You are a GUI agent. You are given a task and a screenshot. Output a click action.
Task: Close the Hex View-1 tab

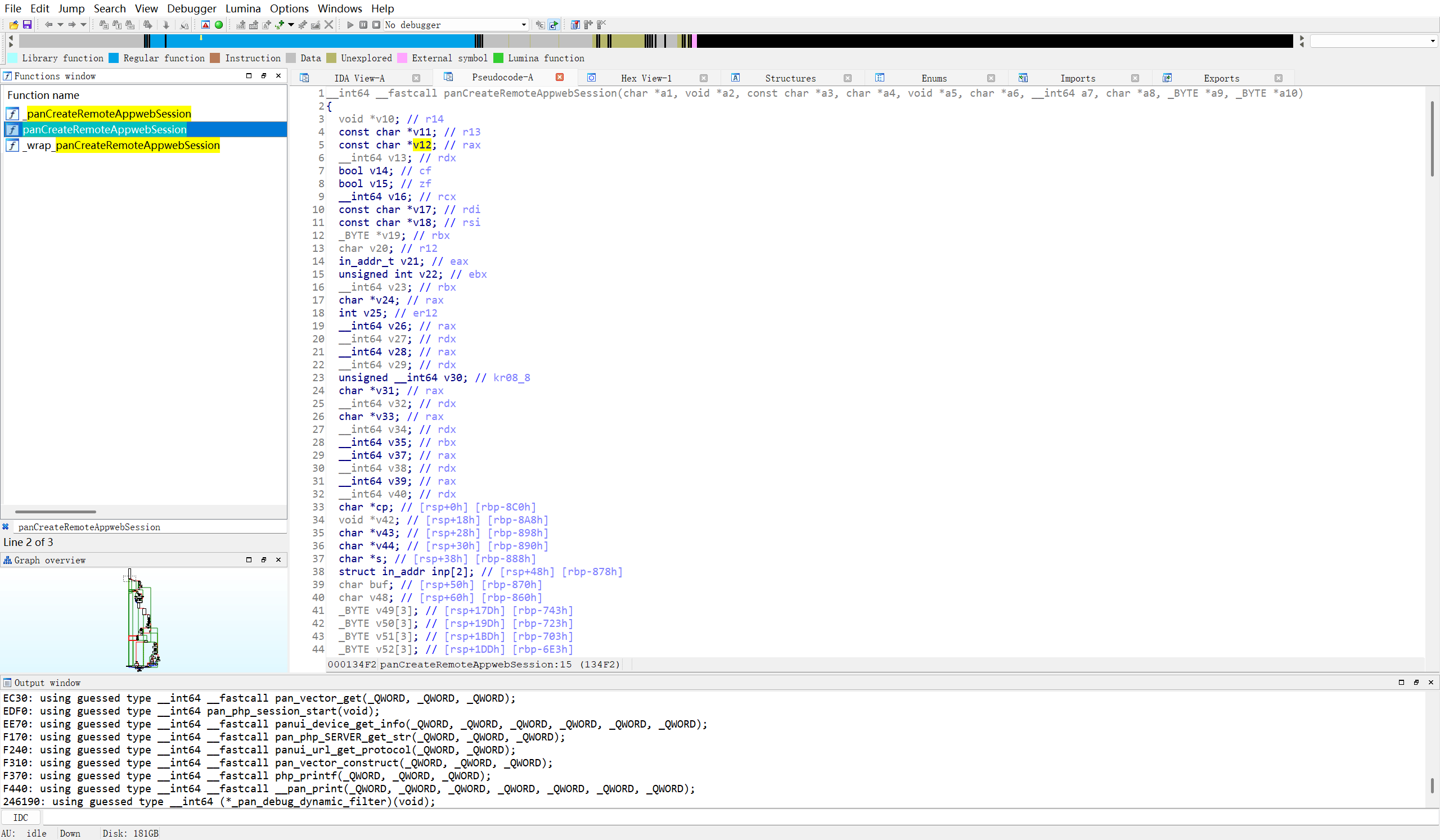point(704,78)
